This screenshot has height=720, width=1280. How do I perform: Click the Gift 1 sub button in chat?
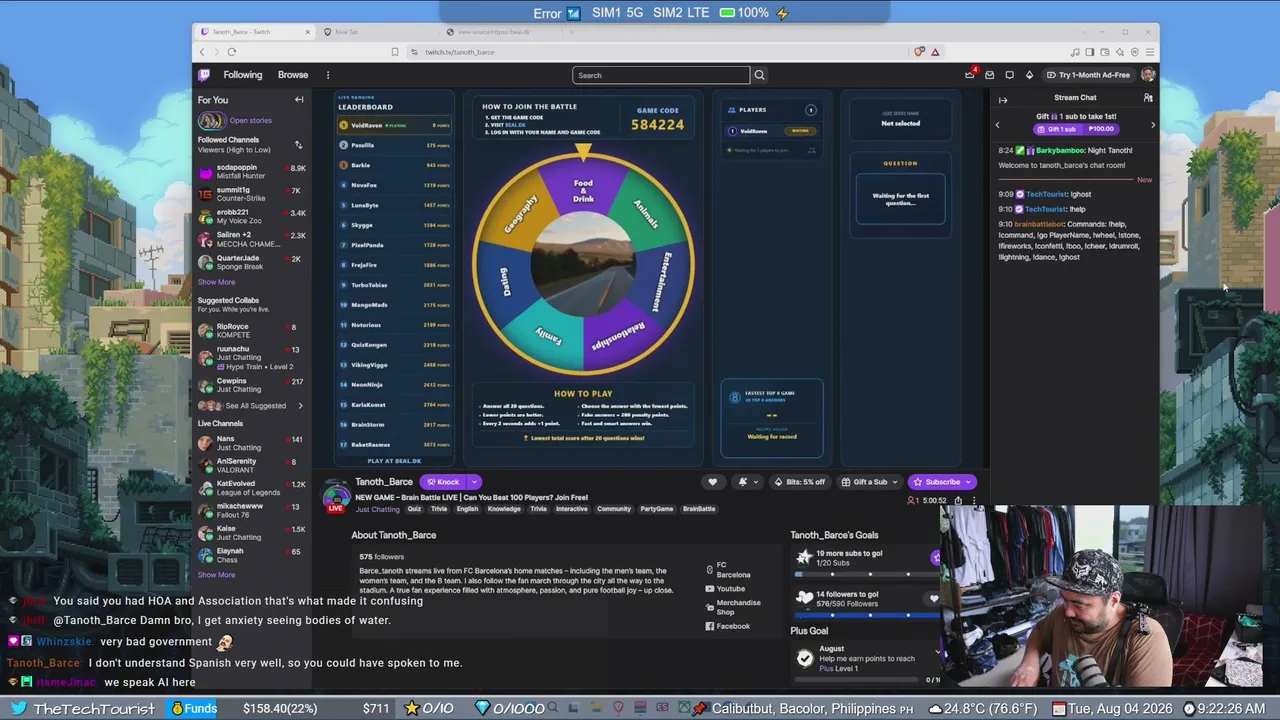pos(1075,129)
